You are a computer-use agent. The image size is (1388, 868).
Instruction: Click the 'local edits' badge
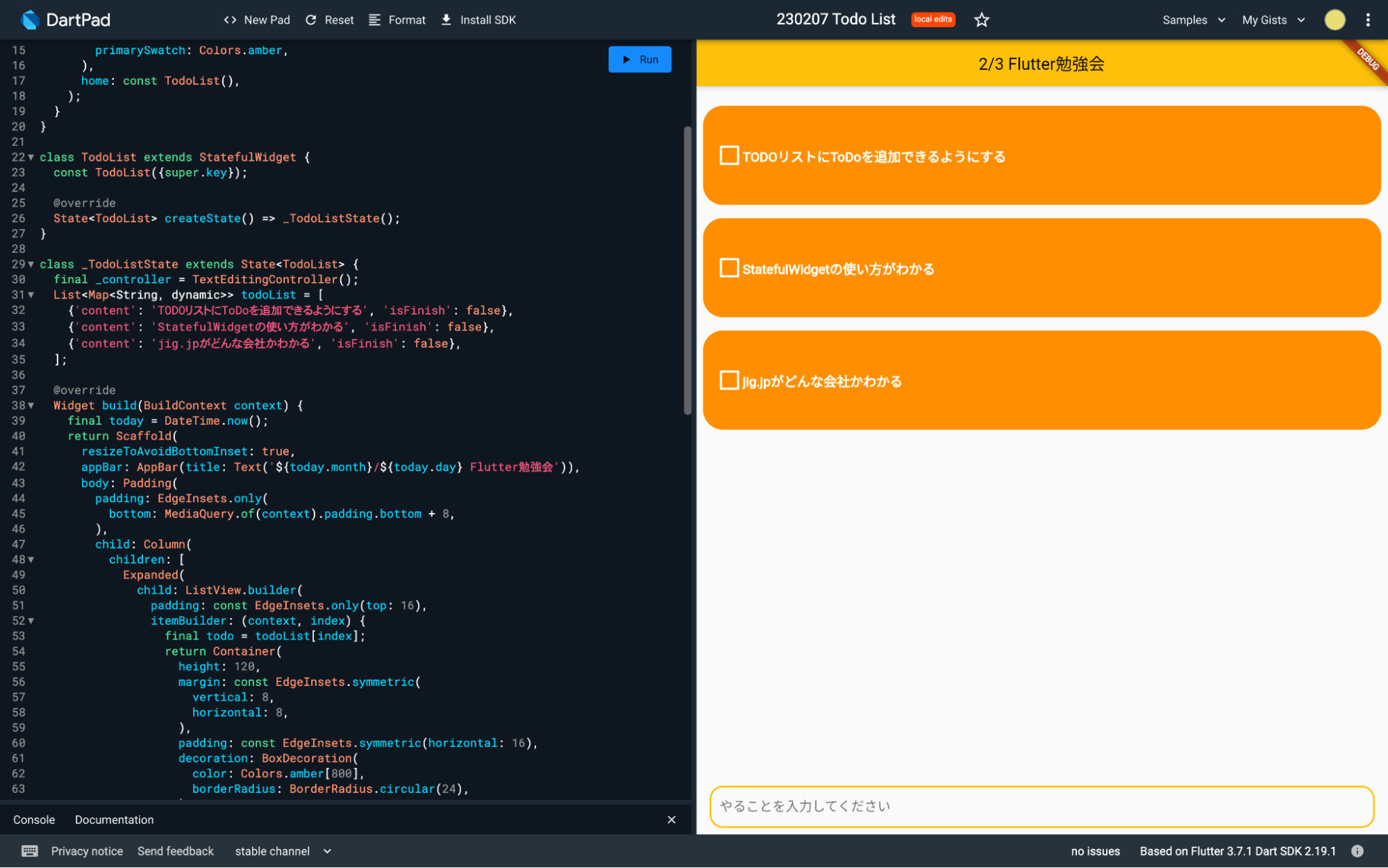click(933, 19)
